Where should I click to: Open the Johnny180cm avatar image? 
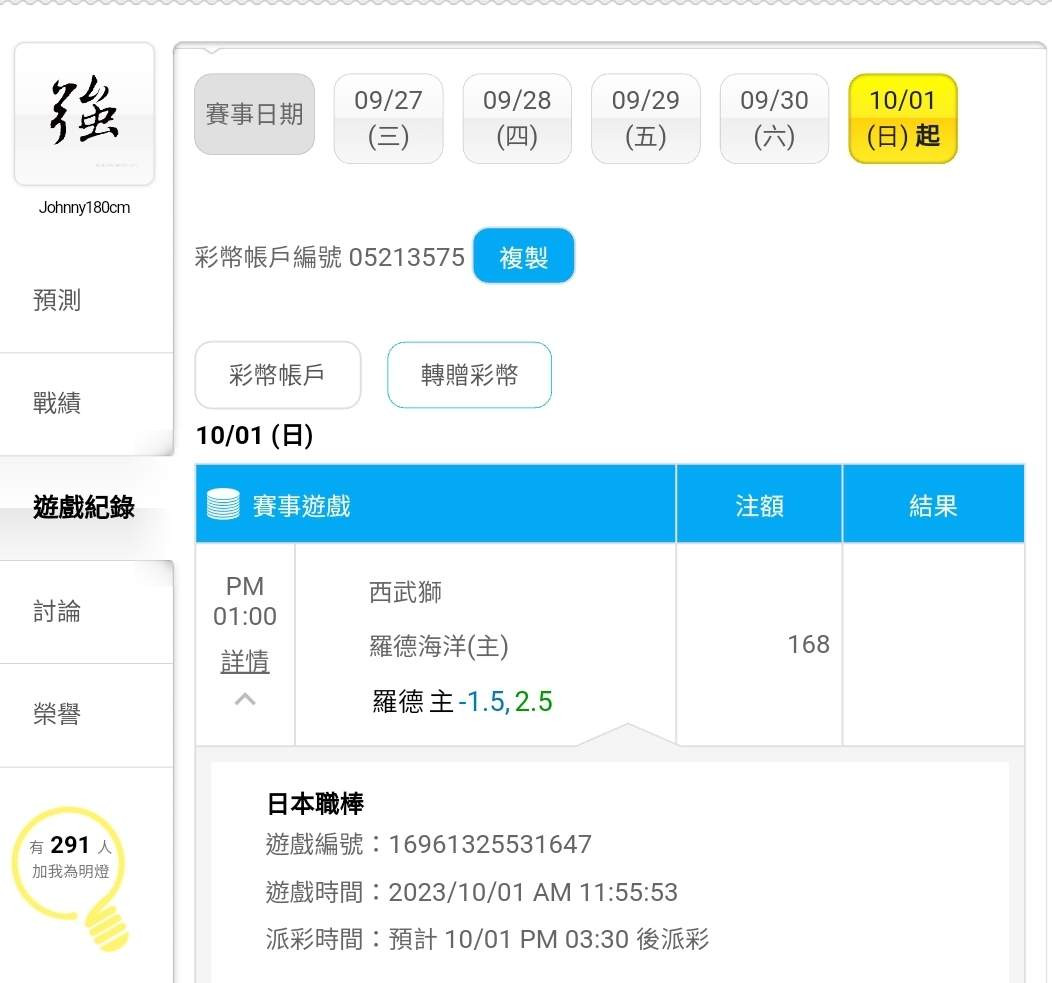pos(85,113)
